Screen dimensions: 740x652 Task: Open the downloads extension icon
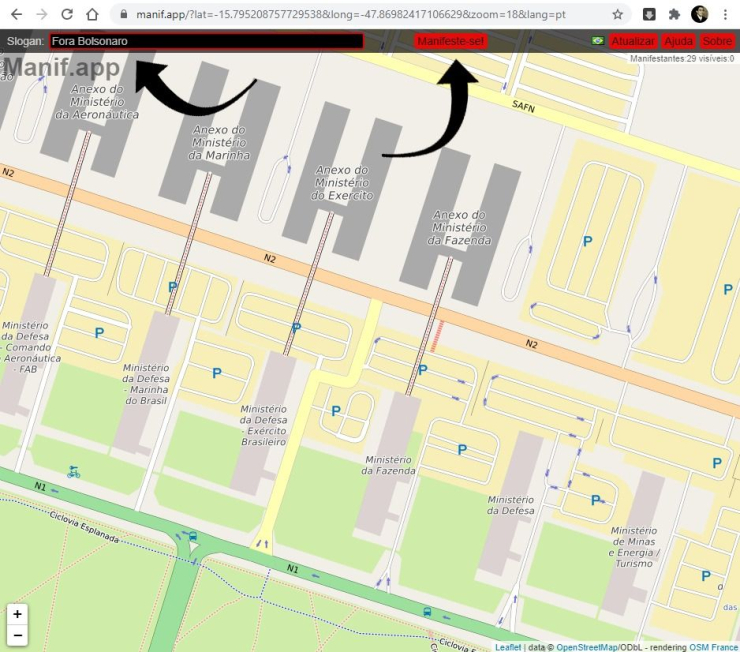(x=649, y=15)
